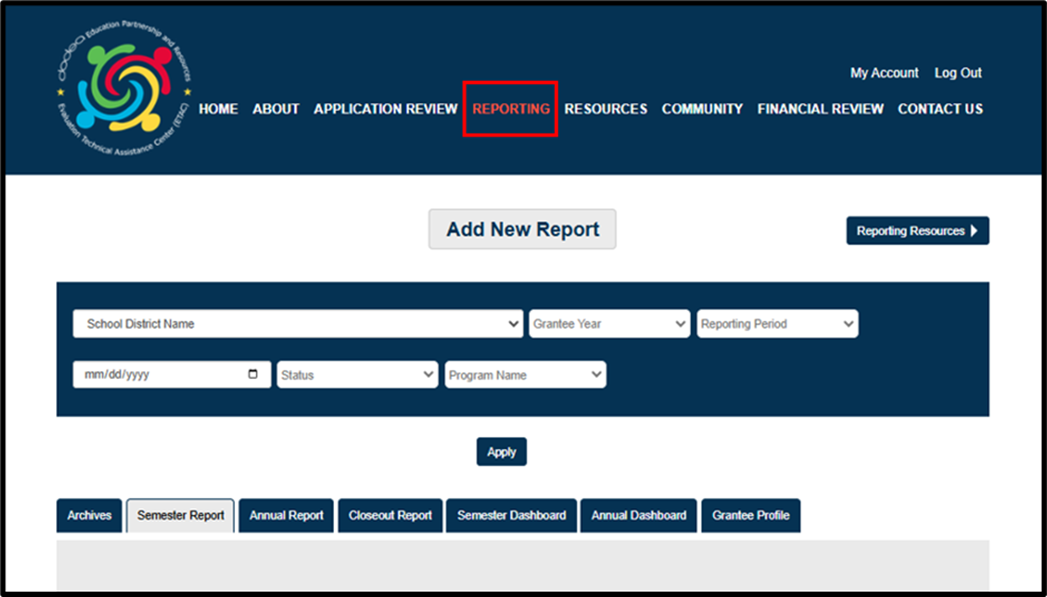Open the APPLICATION REVIEW menu
The width and height of the screenshot is (1047, 597).
tap(385, 109)
